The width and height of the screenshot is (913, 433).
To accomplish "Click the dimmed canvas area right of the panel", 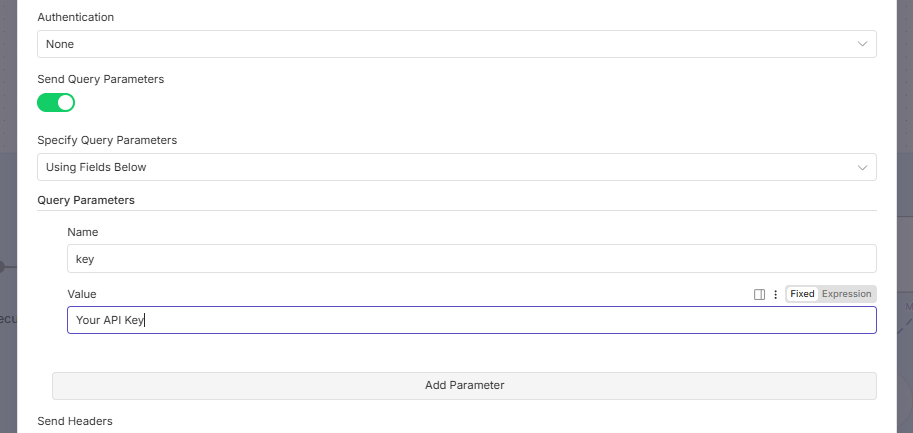I will tap(904, 200).
